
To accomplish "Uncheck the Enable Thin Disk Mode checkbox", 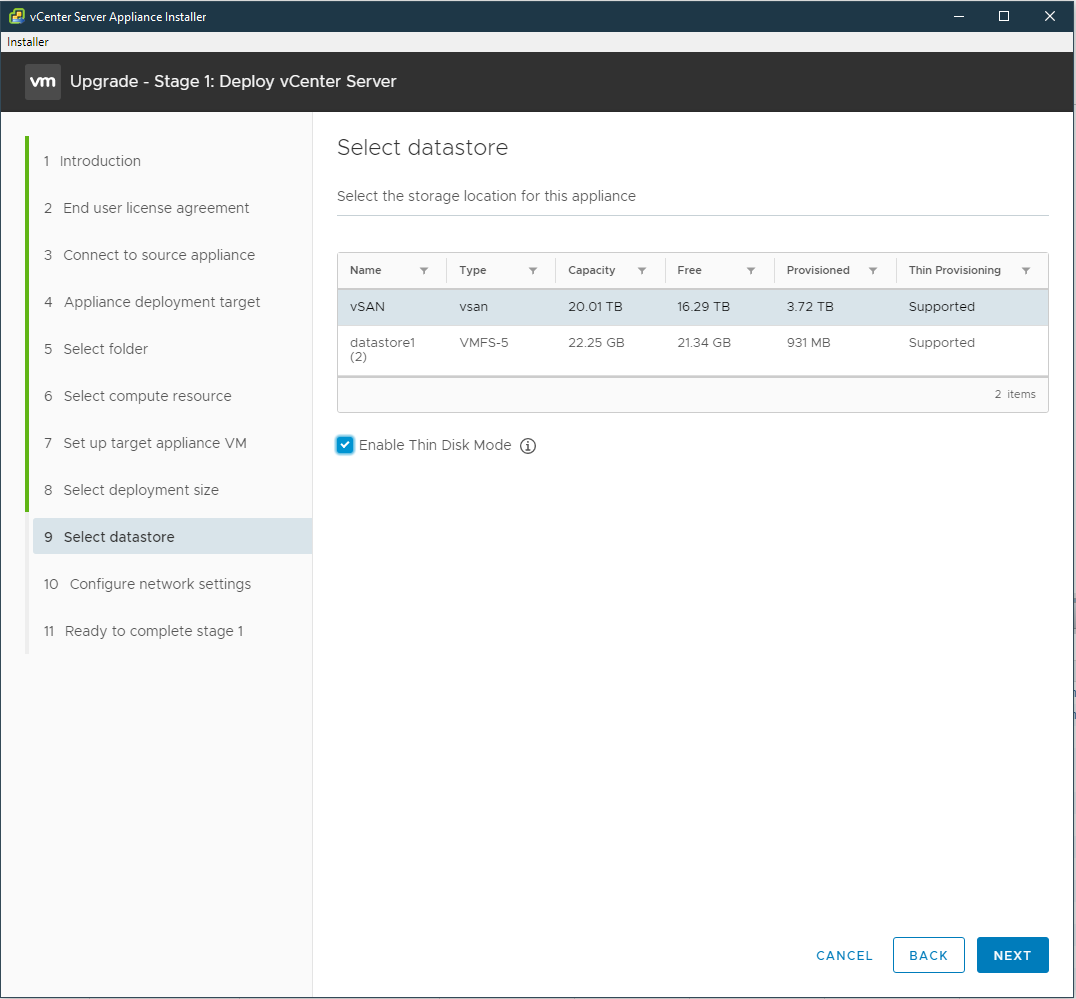I will pyautogui.click(x=345, y=445).
